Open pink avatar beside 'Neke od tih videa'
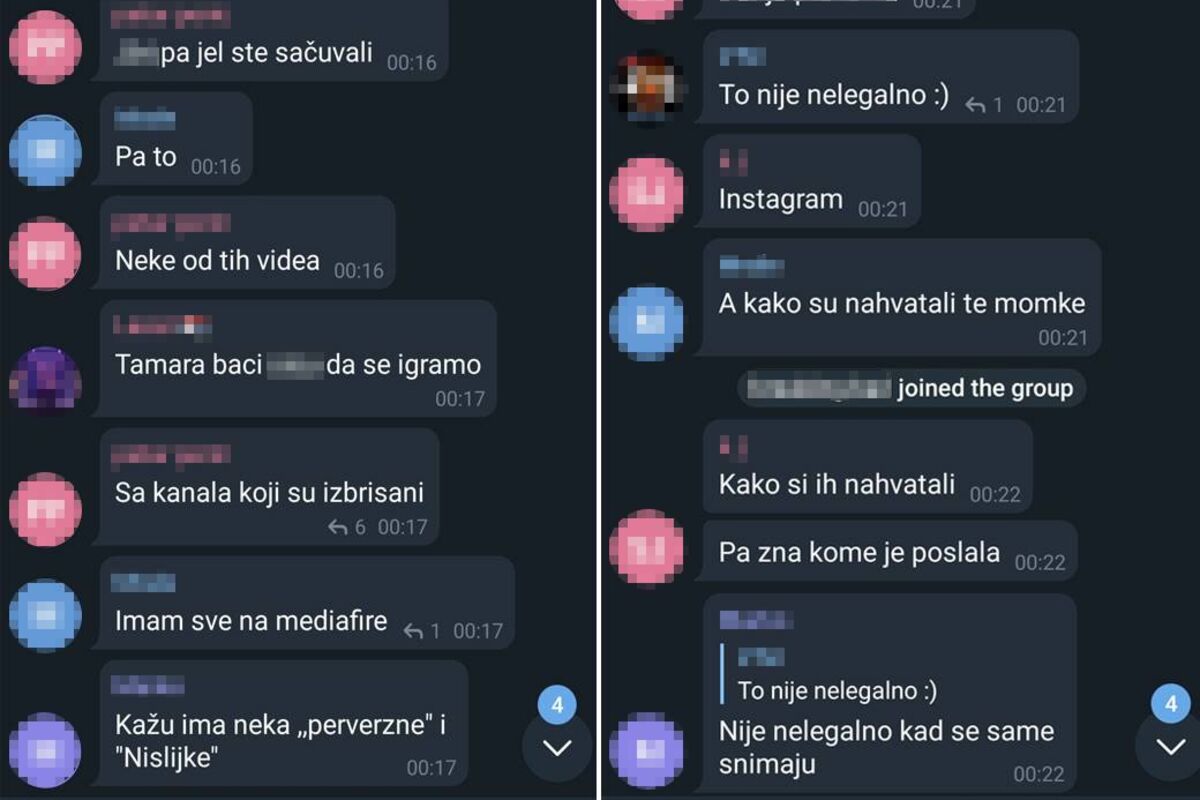Viewport: 1200px width, 800px height. [x=45, y=253]
